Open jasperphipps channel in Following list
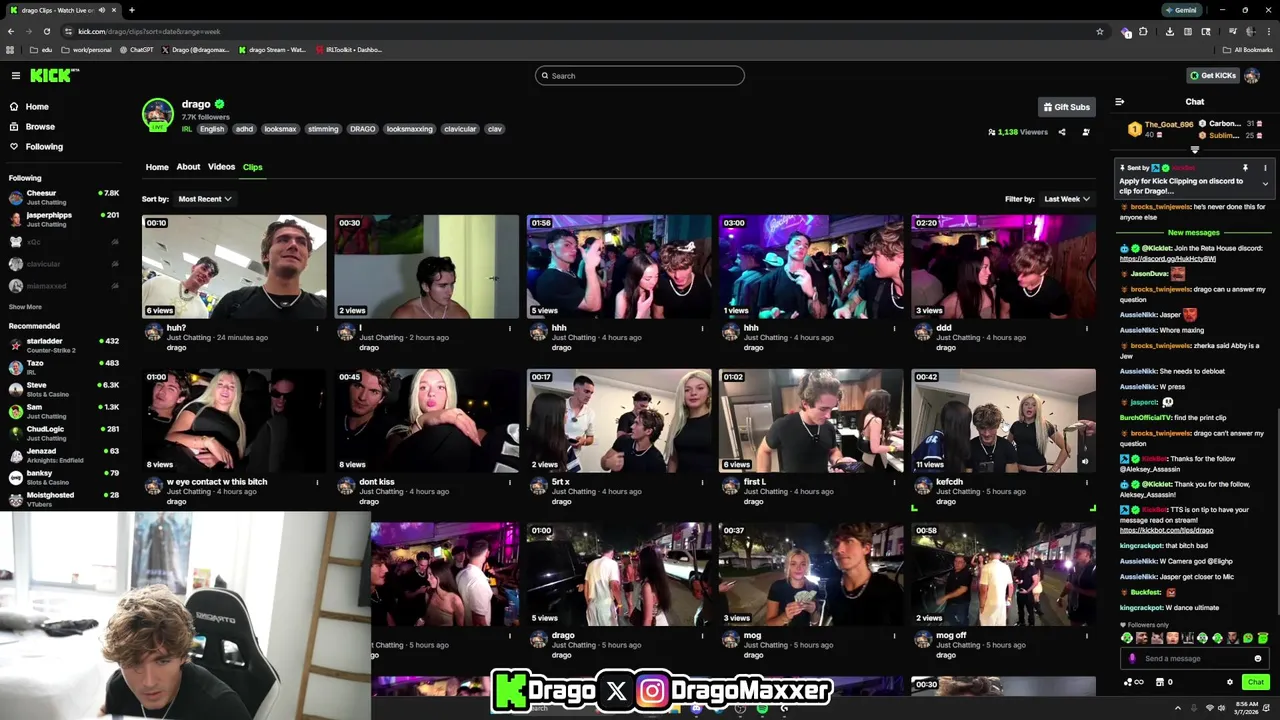This screenshot has height=720, width=1280. [x=63, y=219]
